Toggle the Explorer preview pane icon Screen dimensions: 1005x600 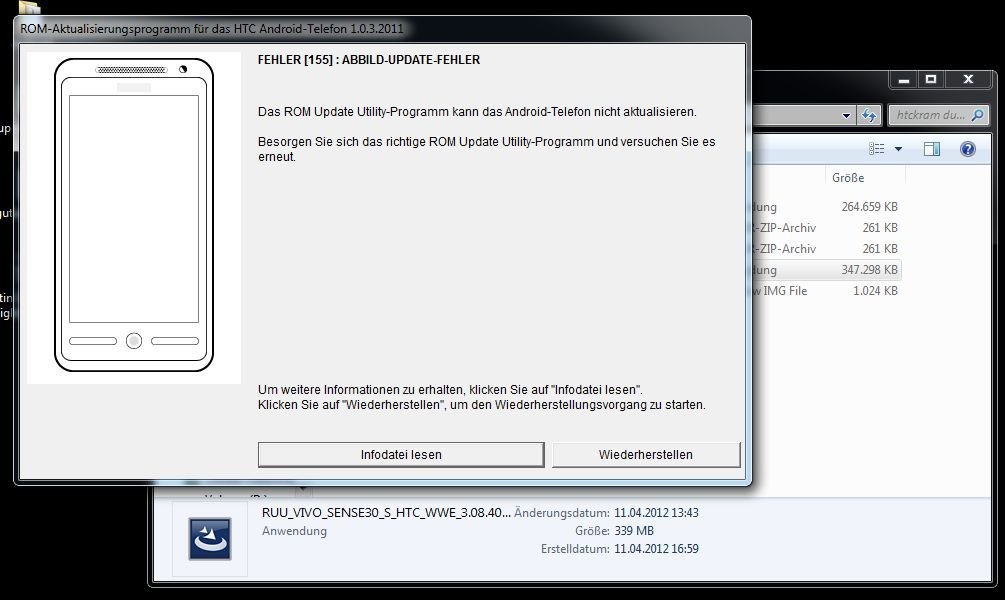(931, 149)
